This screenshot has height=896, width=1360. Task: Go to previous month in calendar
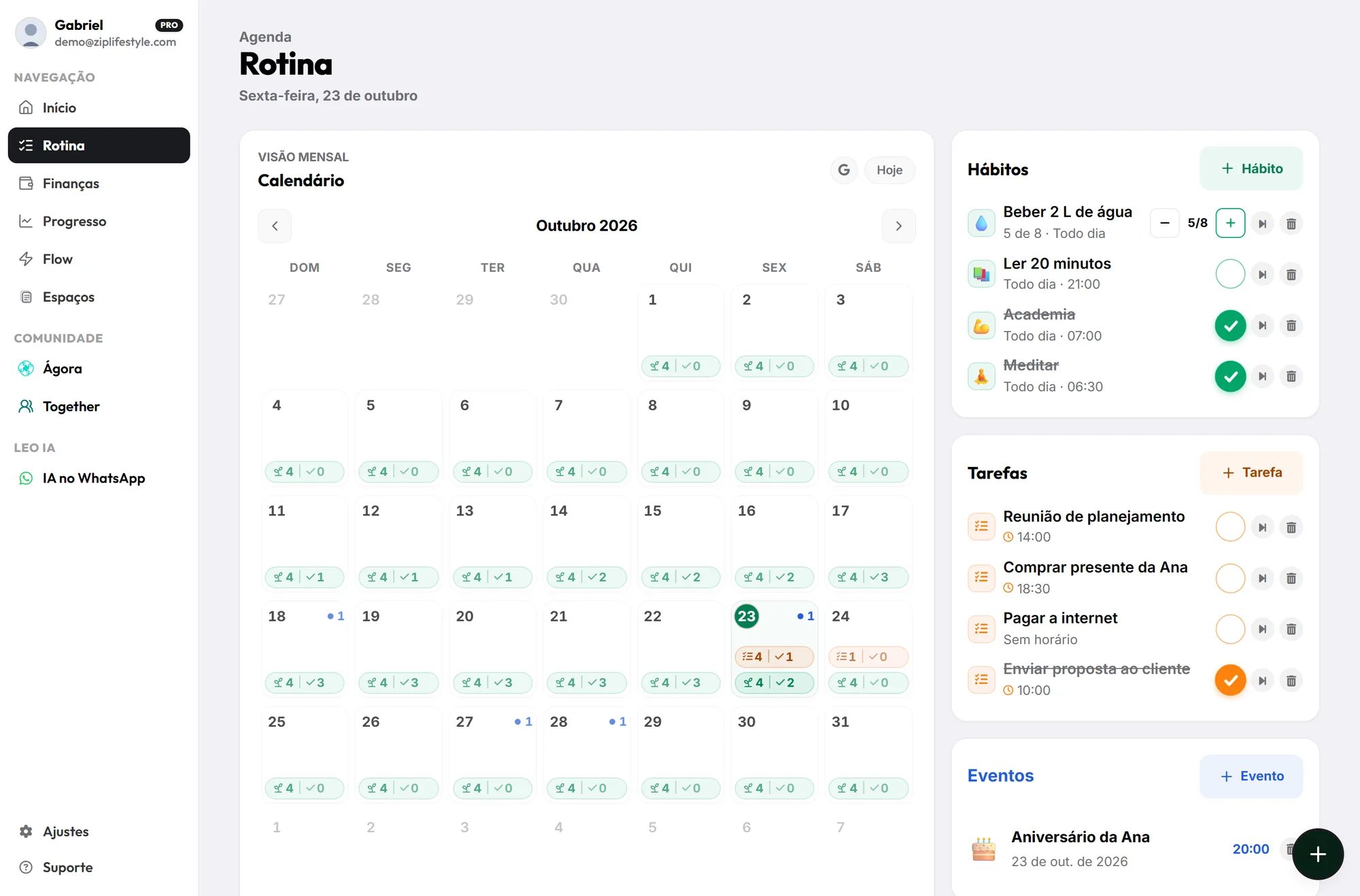[x=275, y=226]
